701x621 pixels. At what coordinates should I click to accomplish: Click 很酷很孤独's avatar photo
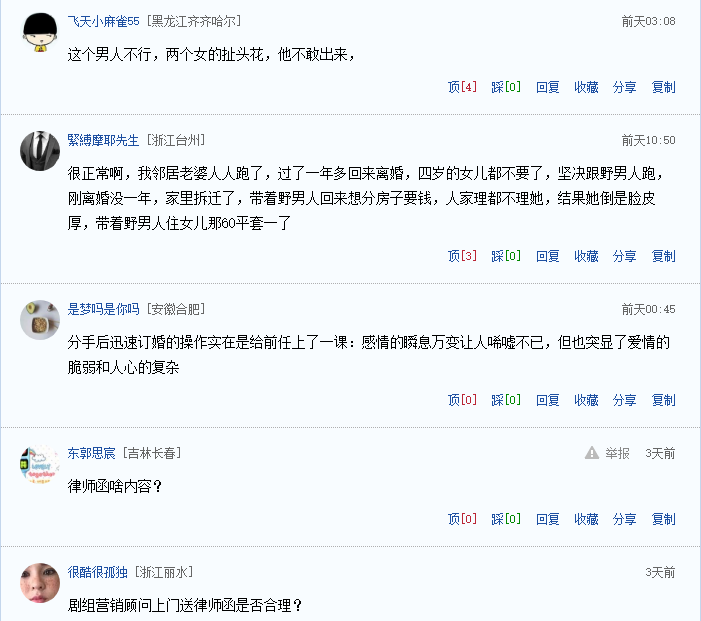click(x=40, y=583)
